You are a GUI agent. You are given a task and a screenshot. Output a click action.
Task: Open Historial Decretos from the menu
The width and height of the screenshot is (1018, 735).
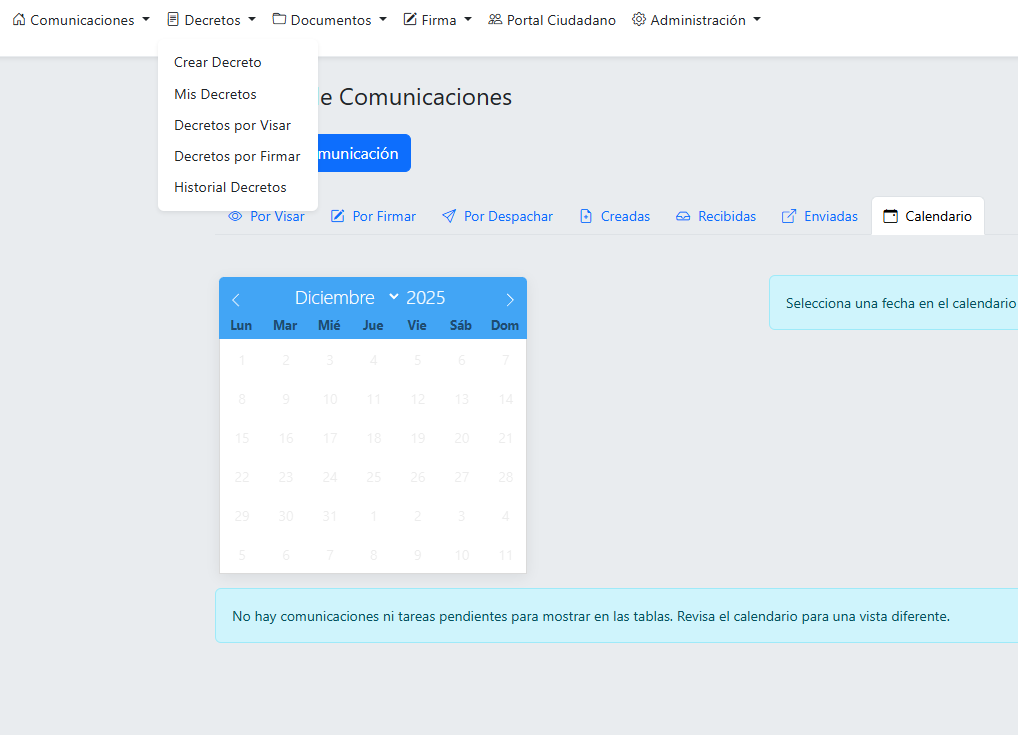(x=230, y=187)
